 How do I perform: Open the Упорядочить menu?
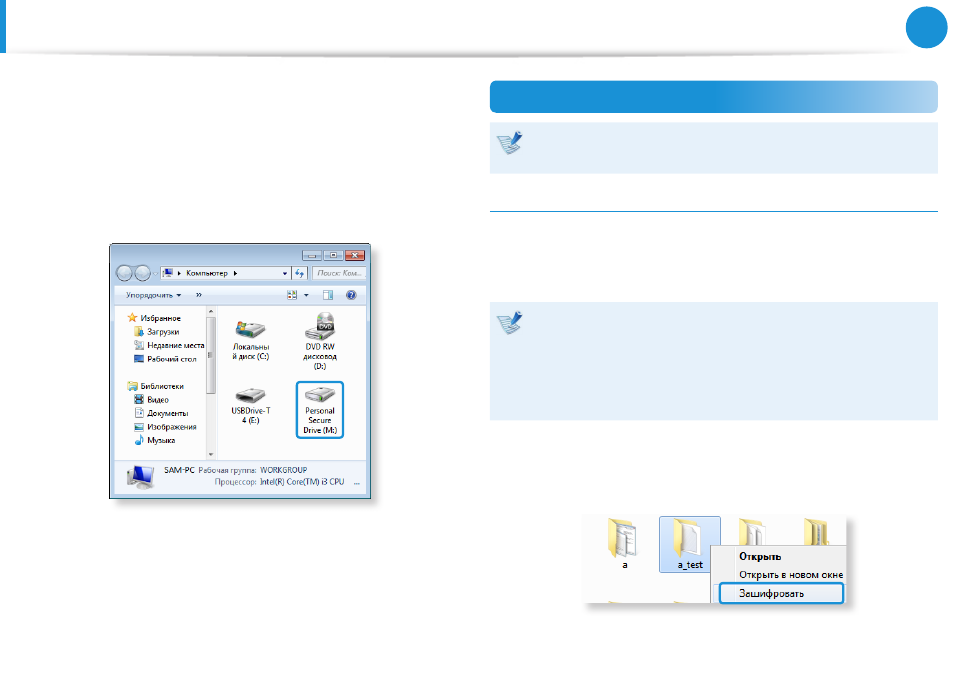pyautogui.click(x=153, y=295)
